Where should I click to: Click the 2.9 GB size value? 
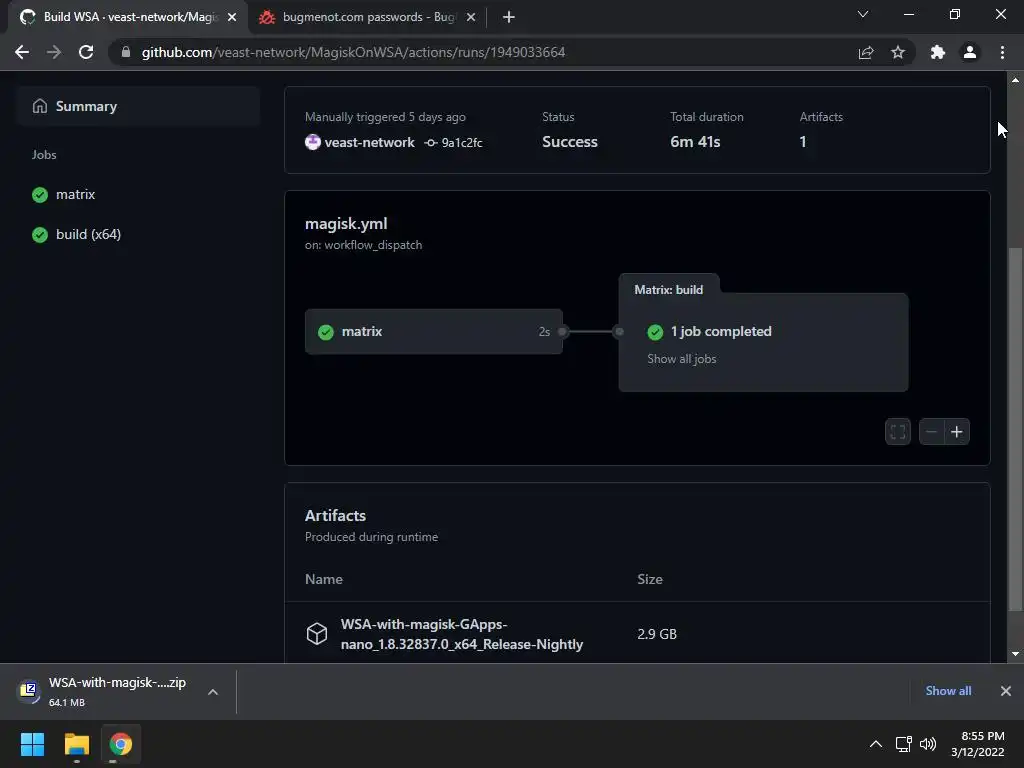pos(657,634)
